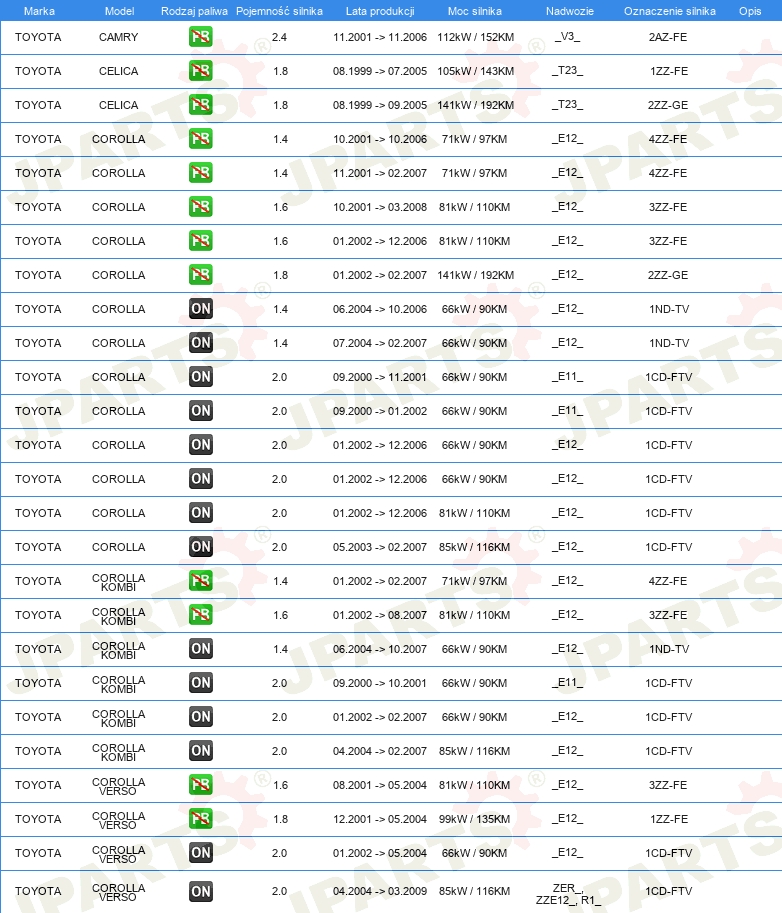Click diesel ON icon for VERSO 04.2004 -> 03.2009
Viewport: 782px width, 913px height.
[x=200, y=891]
